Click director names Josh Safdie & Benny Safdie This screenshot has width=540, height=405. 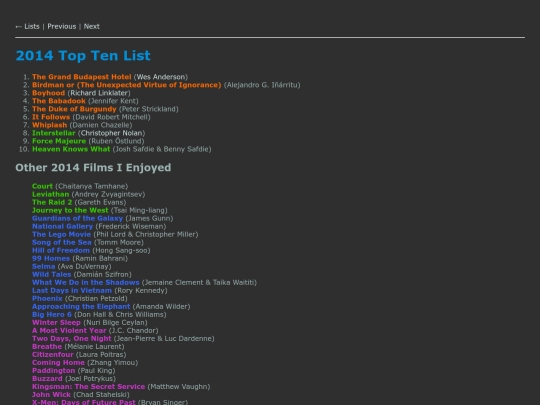click(x=162, y=149)
